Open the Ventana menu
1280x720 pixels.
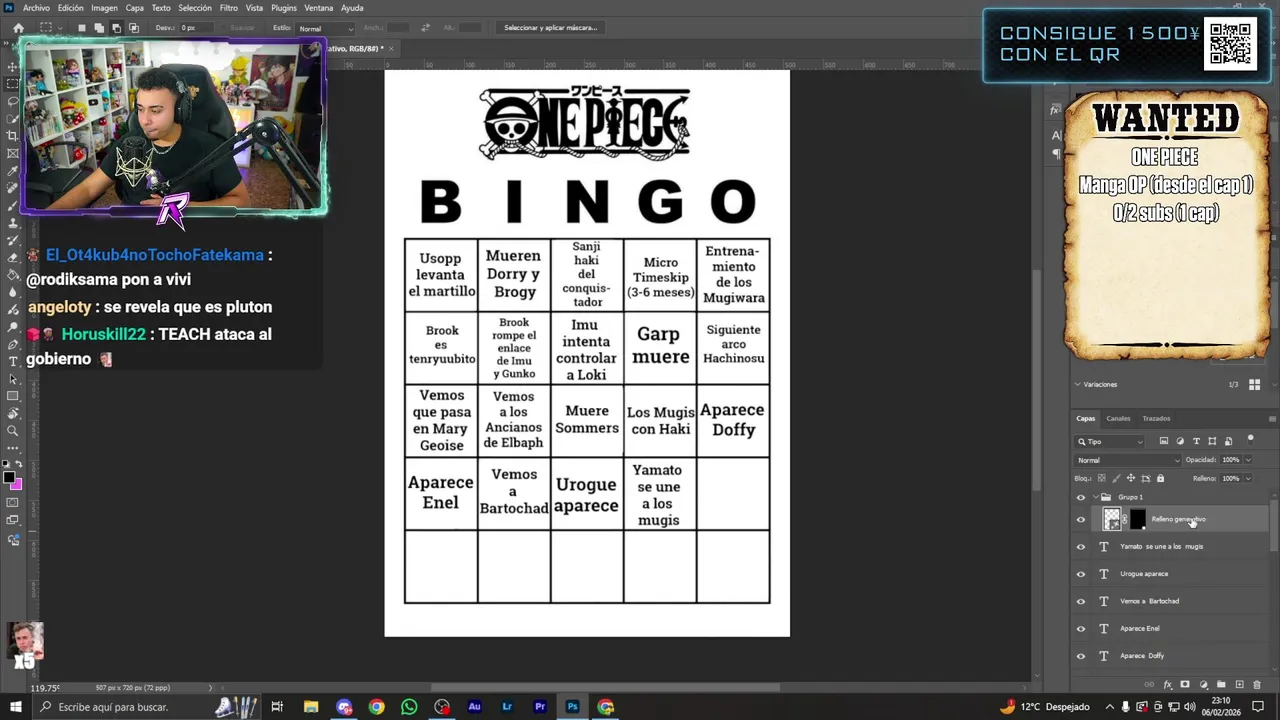pos(319,8)
